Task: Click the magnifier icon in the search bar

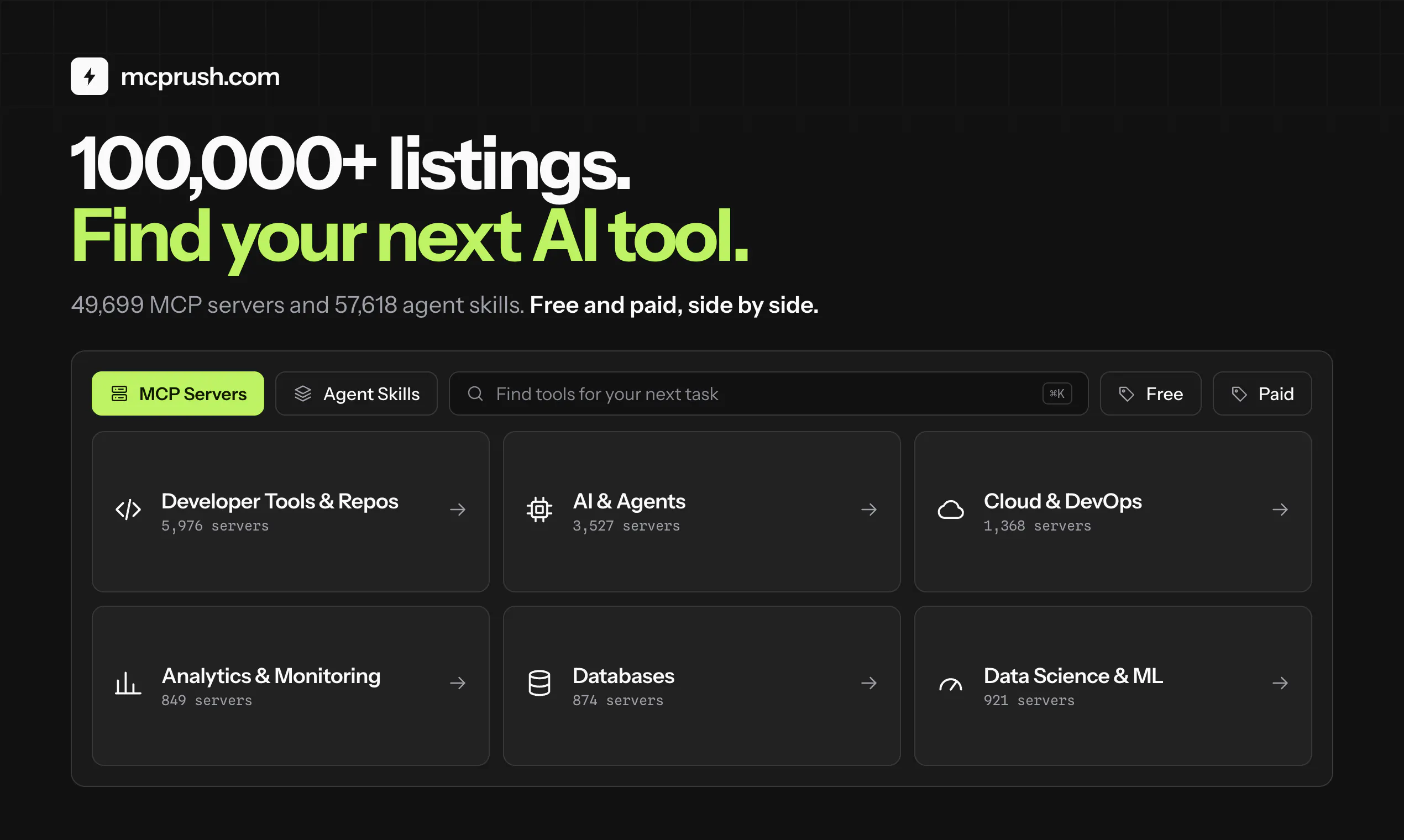Action: pyautogui.click(x=475, y=393)
